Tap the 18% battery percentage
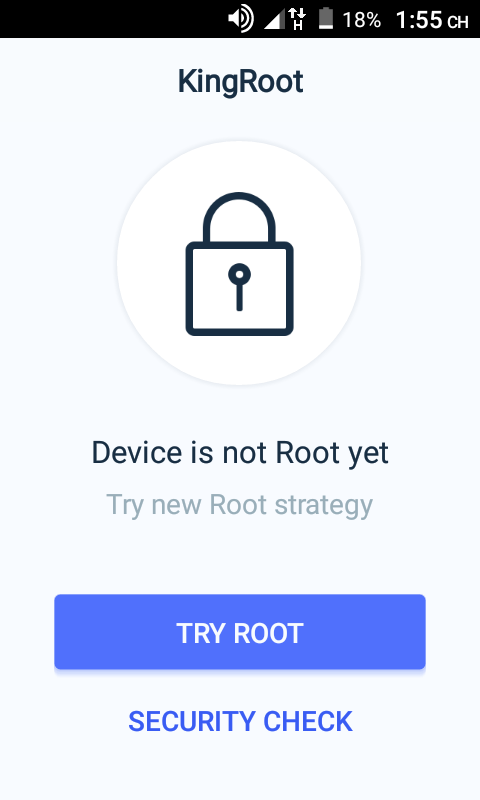The image size is (480, 800). 361,20
